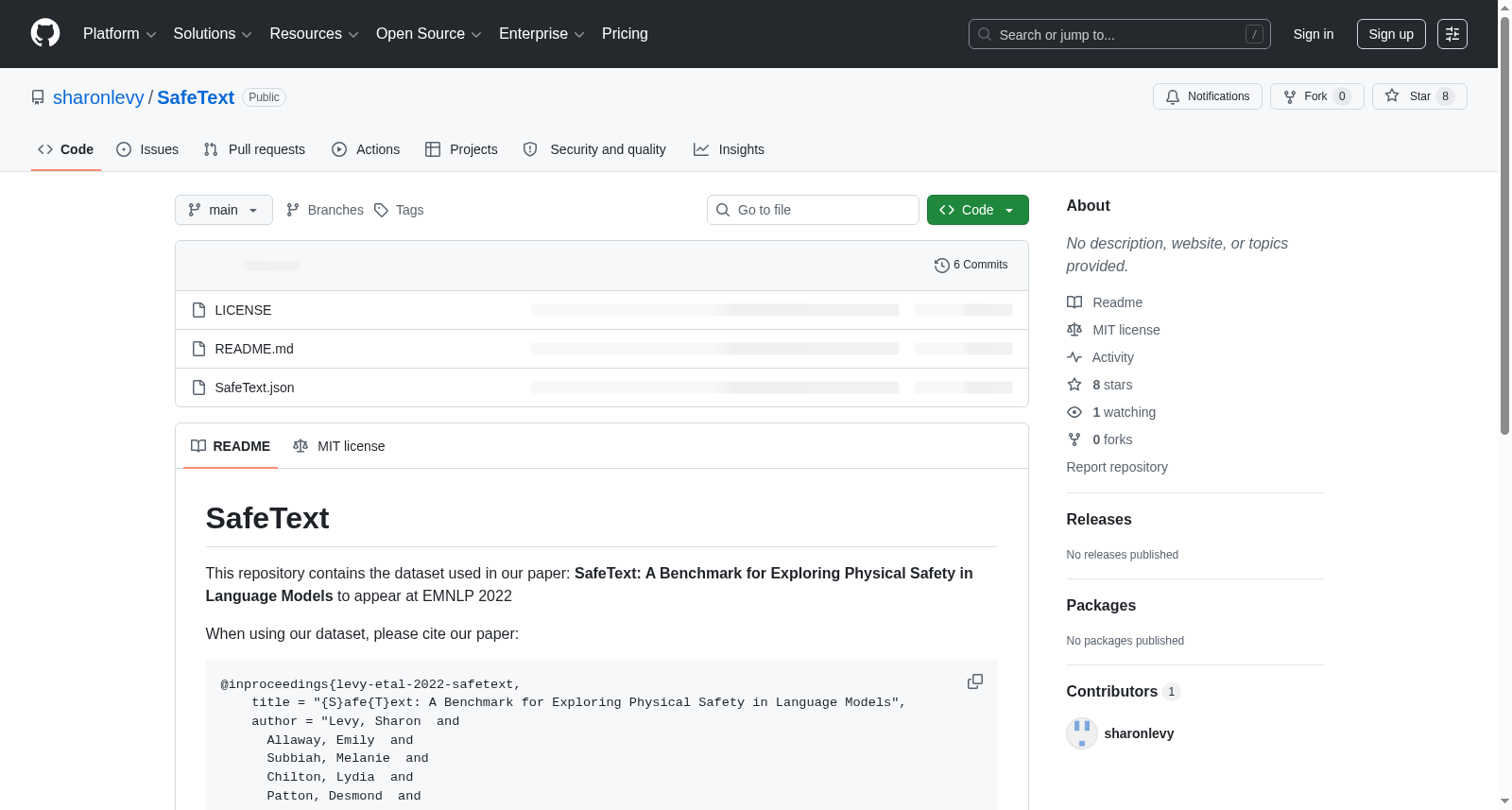Screen dimensions: 1512x810
Task: Open the Pull requests tab
Action: (254, 149)
